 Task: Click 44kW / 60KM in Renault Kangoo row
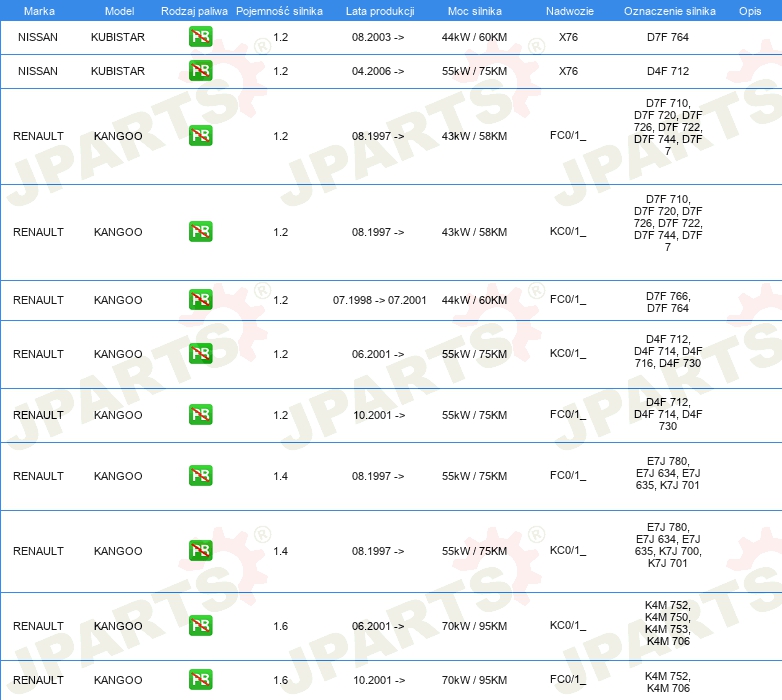tap(474, 300)
